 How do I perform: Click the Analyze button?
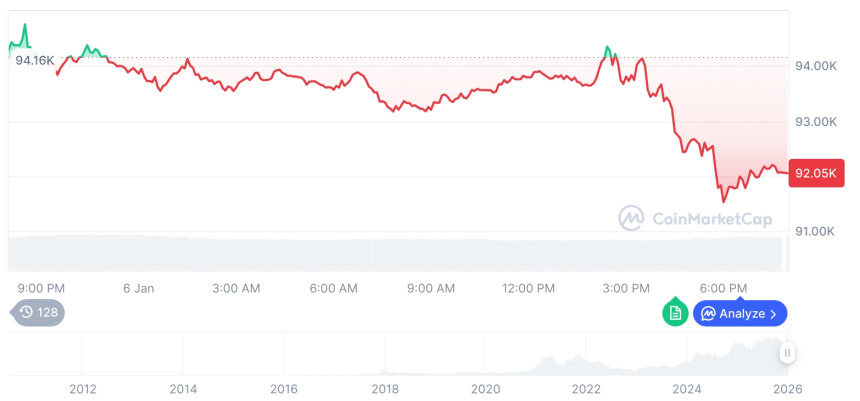pyautogui.click(x=740, y=313)
